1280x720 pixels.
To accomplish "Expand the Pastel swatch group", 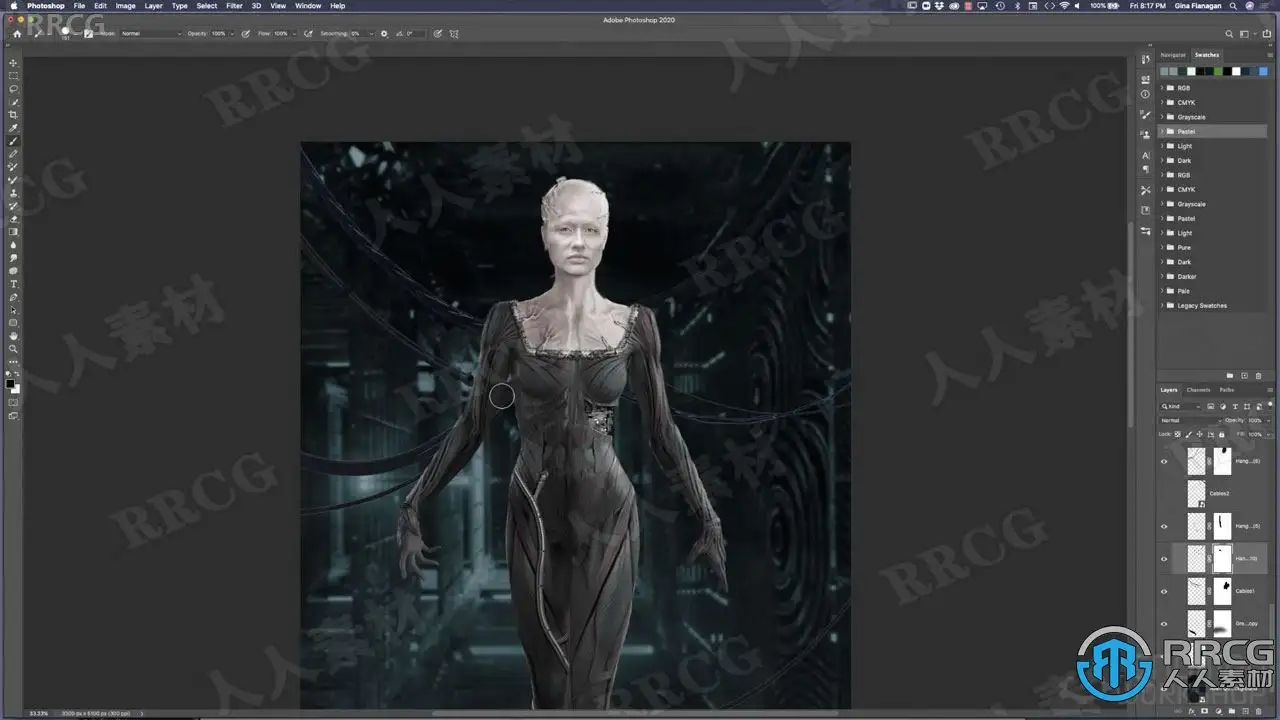I will [1163, 132].
